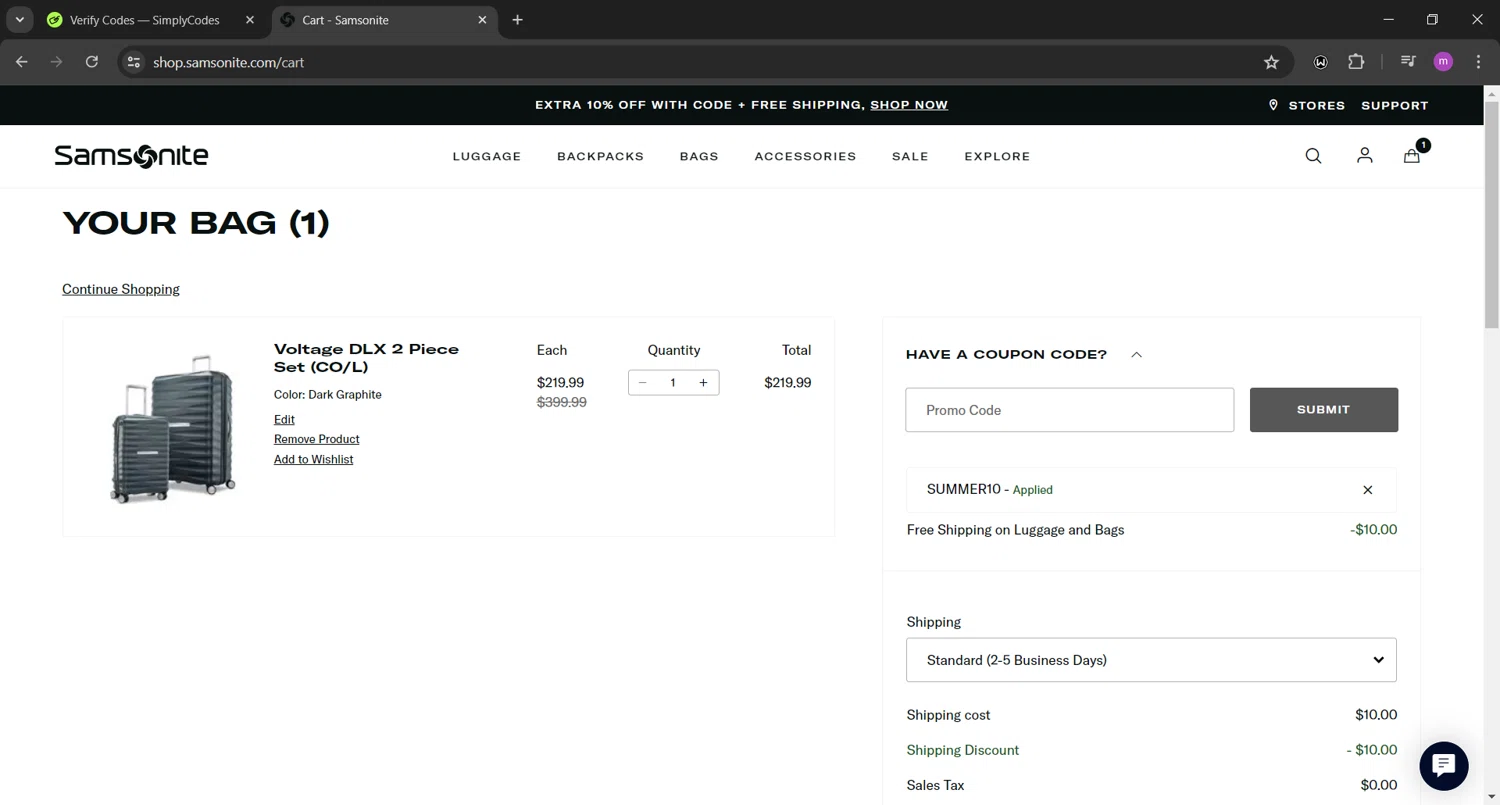Open the tab search dropdown arrow
This screenshot has height=805, width=1500.
click(19, 20)
